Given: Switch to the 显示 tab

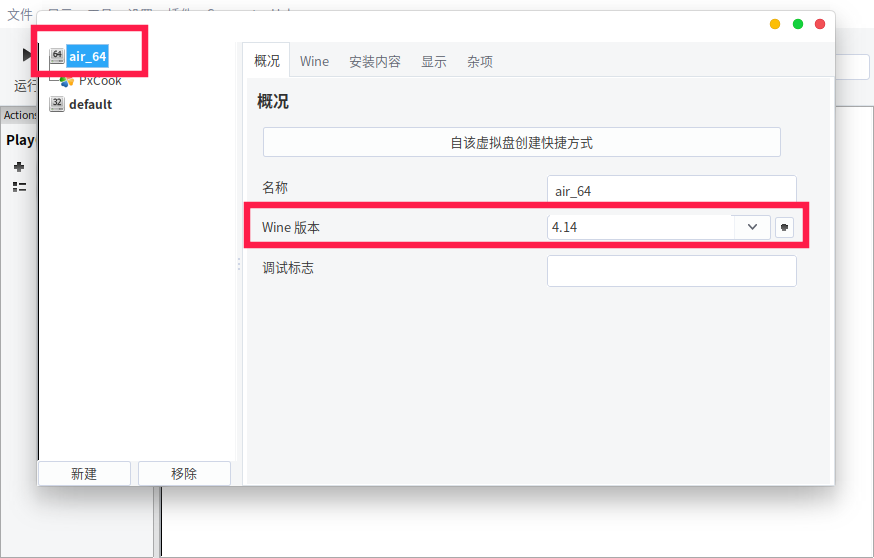Looking at the screenshot, I should pyautogui.click(x=434, y=61).
